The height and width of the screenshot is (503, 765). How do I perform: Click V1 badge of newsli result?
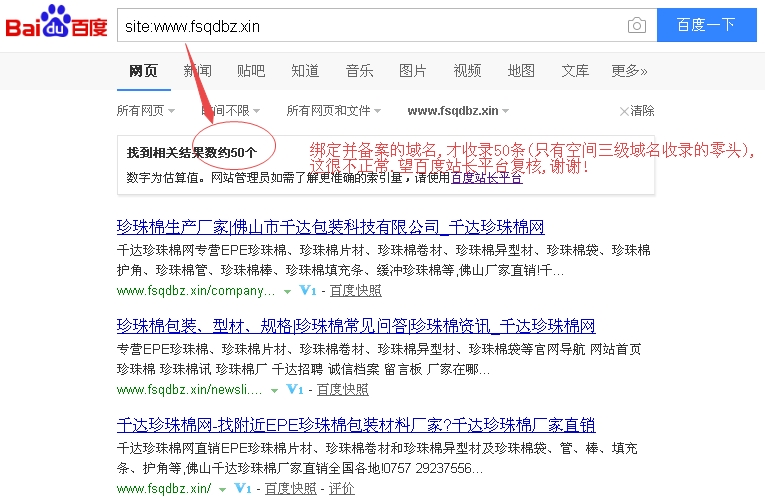[295, 390]
